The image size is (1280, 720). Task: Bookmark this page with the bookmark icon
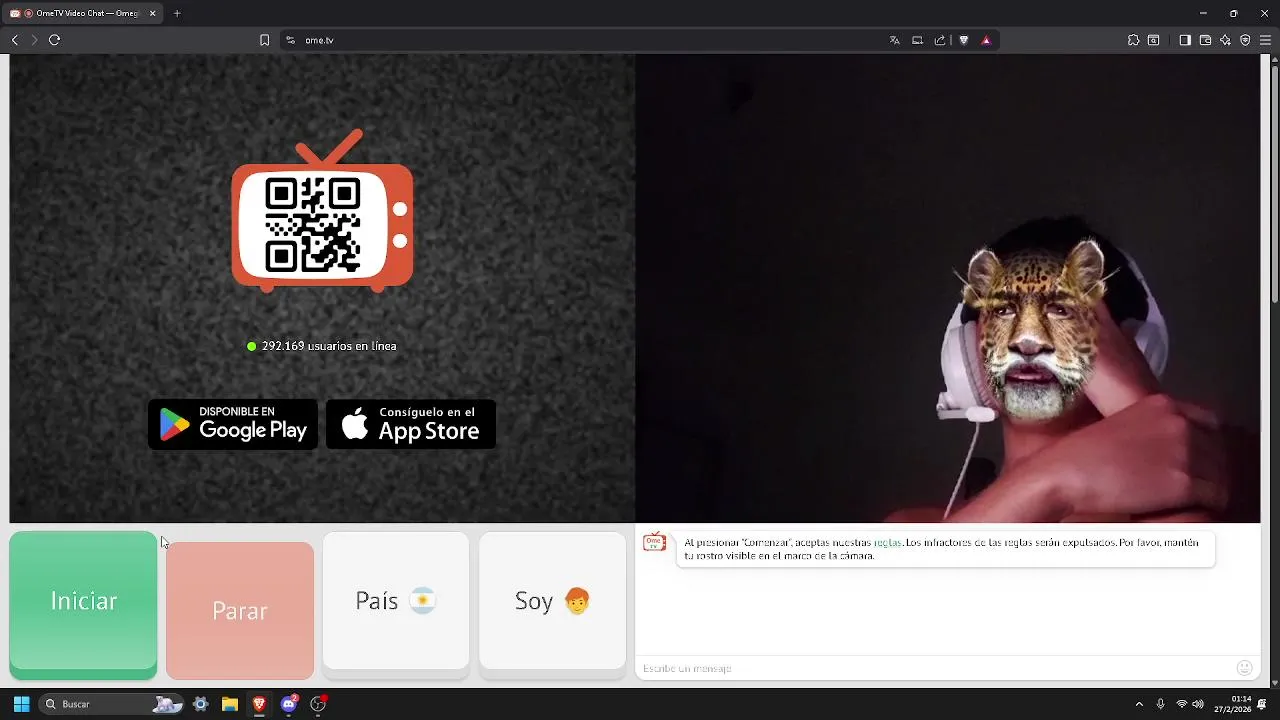(x=264, y=40)
